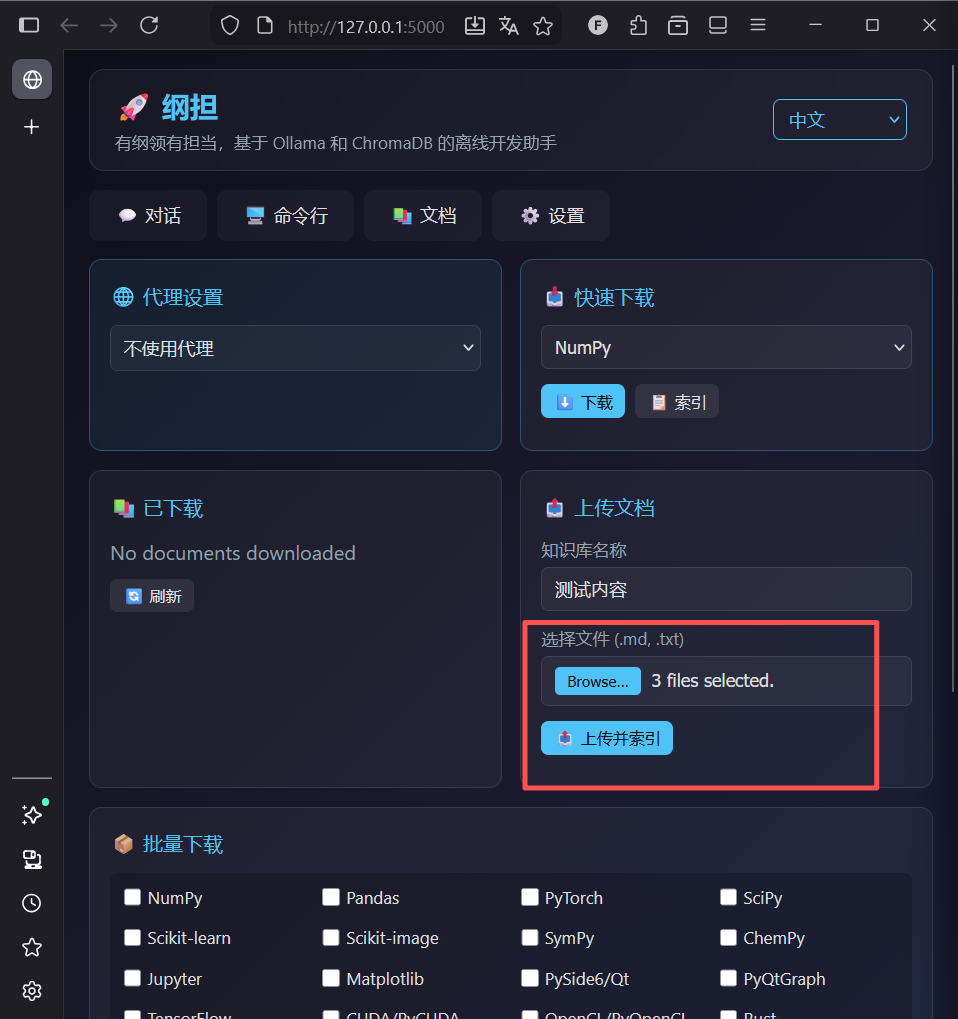Click the page info document icon
The image size is (958, 1019).
(x=265, y=25)
